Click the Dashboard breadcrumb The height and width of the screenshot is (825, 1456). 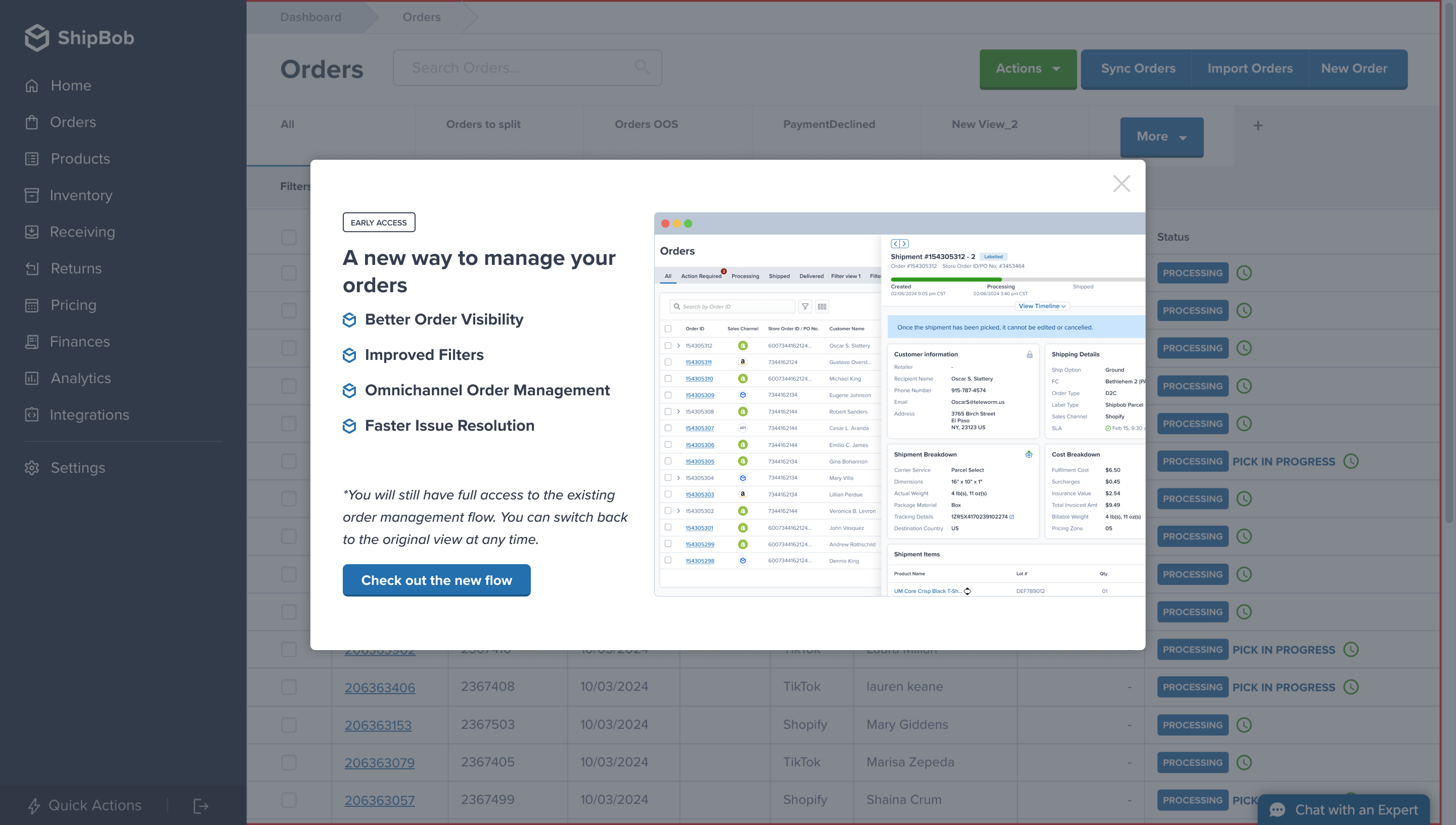tap(310, 17)
